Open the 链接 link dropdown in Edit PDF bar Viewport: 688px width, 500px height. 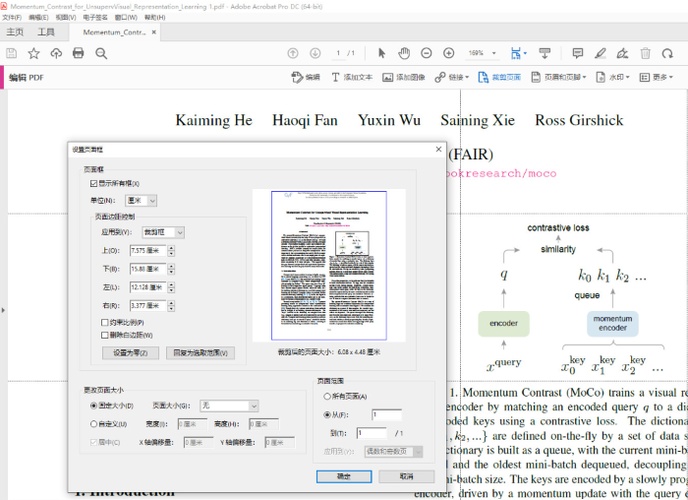(452, 78)
